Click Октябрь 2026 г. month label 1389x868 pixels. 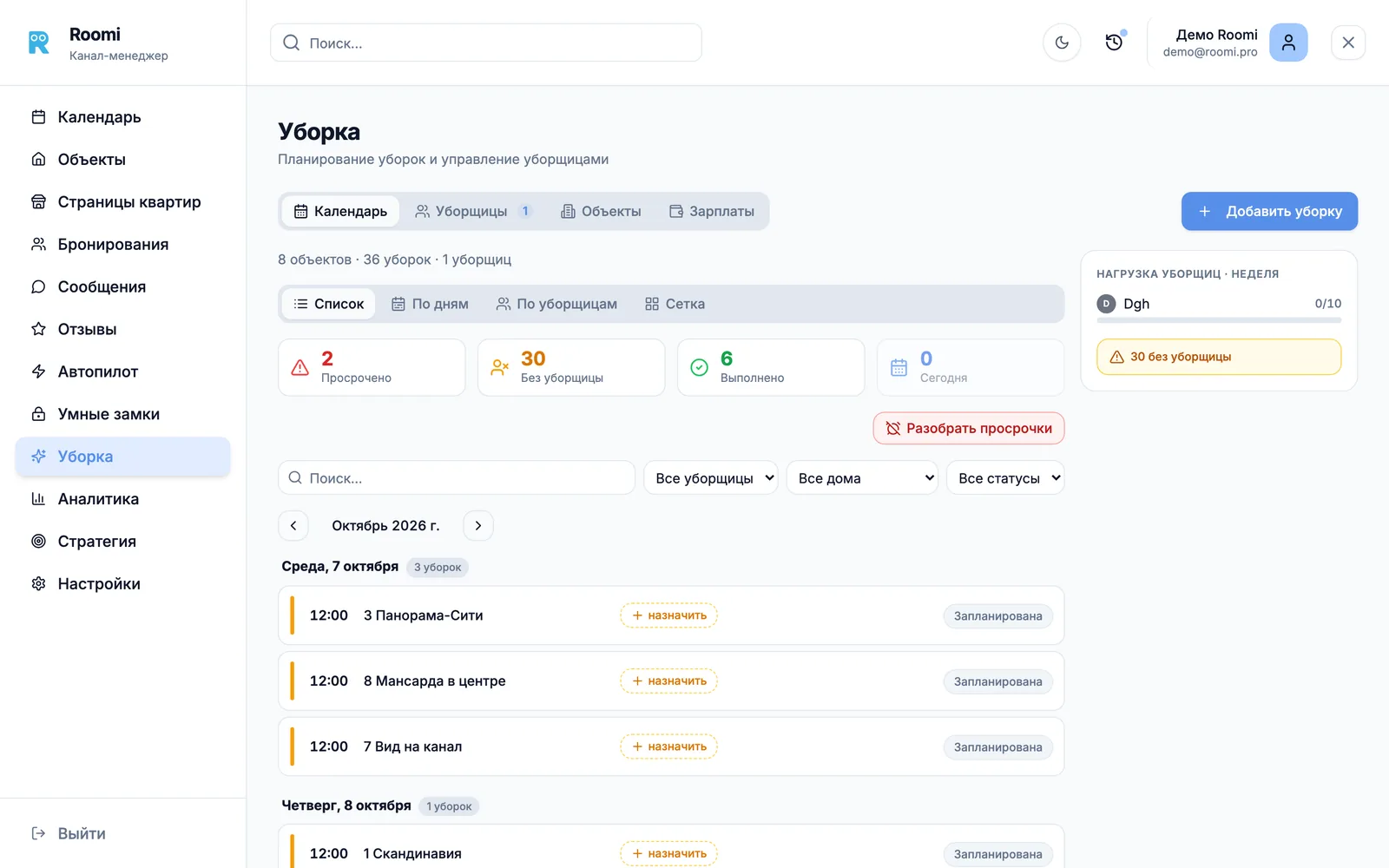385,525
